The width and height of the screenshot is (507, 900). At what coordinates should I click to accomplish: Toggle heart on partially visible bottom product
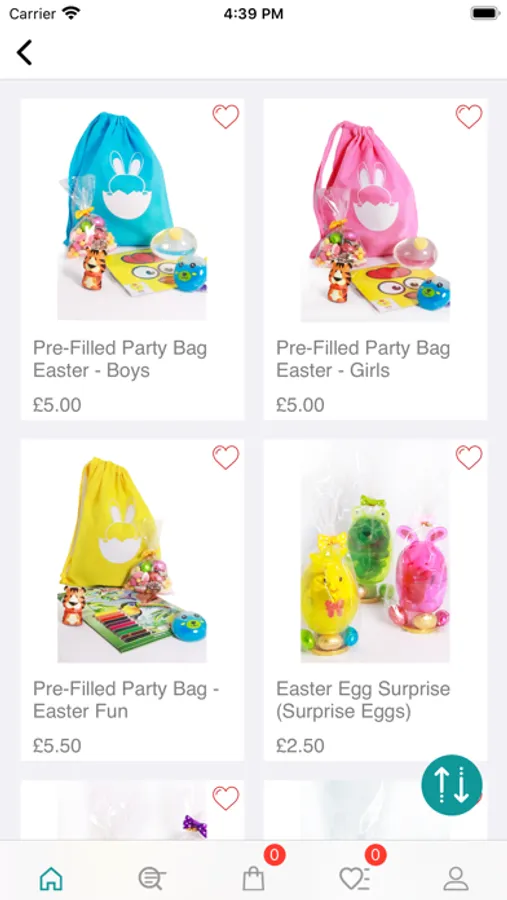(226, 798)
